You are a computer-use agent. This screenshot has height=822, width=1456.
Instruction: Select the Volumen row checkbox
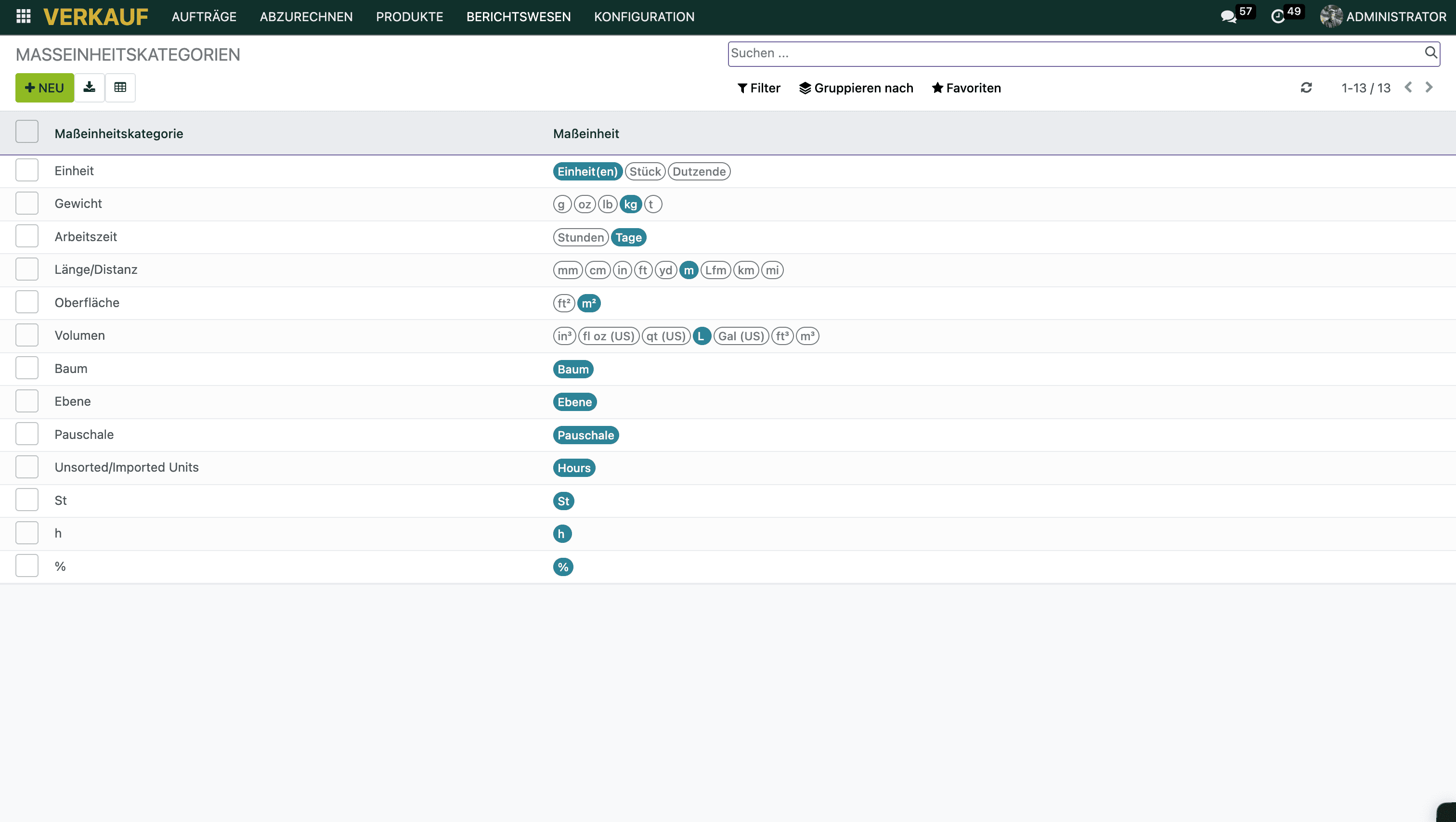click(x=27, y=335)
